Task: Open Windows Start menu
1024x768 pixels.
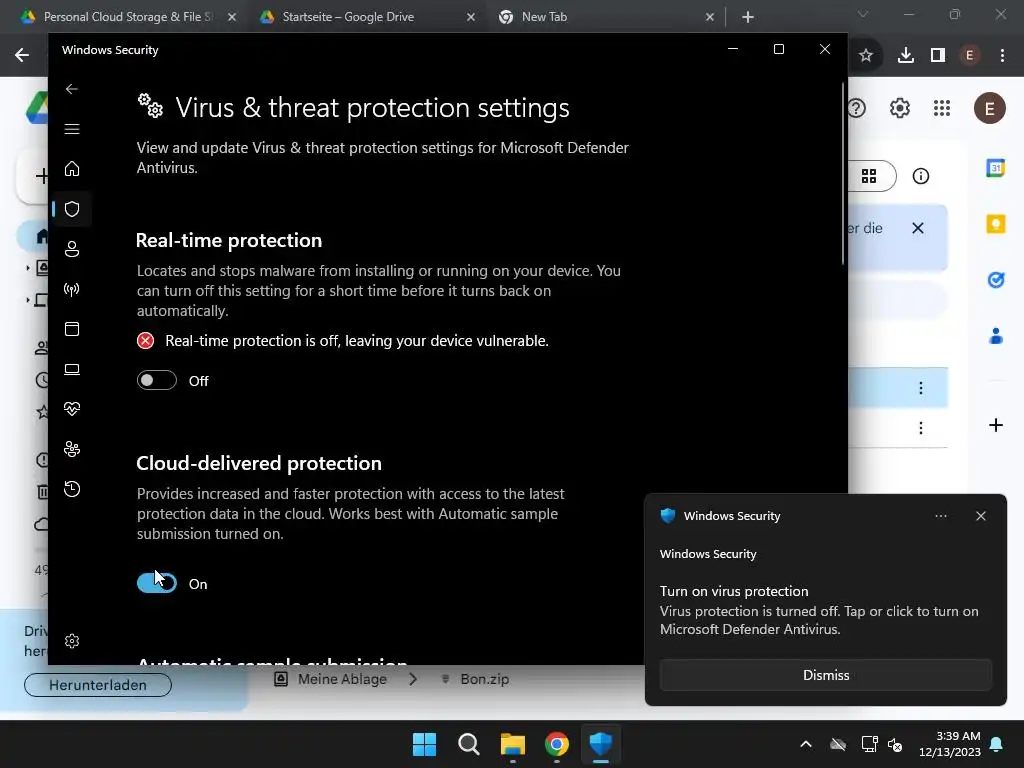Action: tap(424, 744)
